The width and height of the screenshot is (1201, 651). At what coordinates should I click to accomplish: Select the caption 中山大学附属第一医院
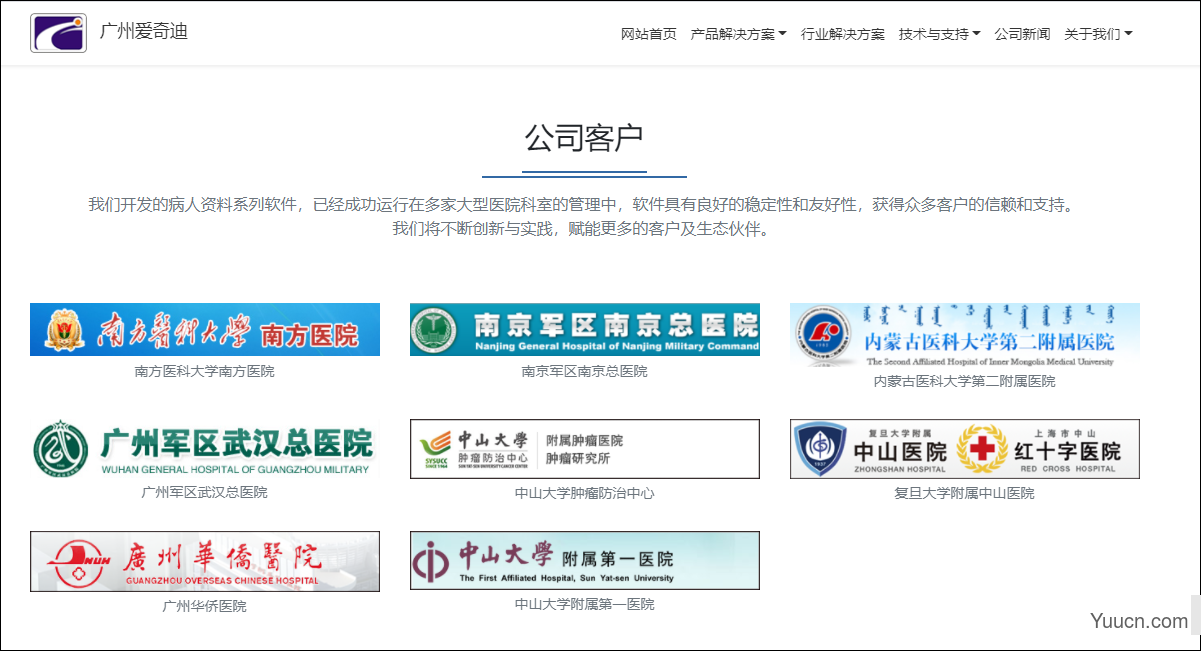pos(585,604)
